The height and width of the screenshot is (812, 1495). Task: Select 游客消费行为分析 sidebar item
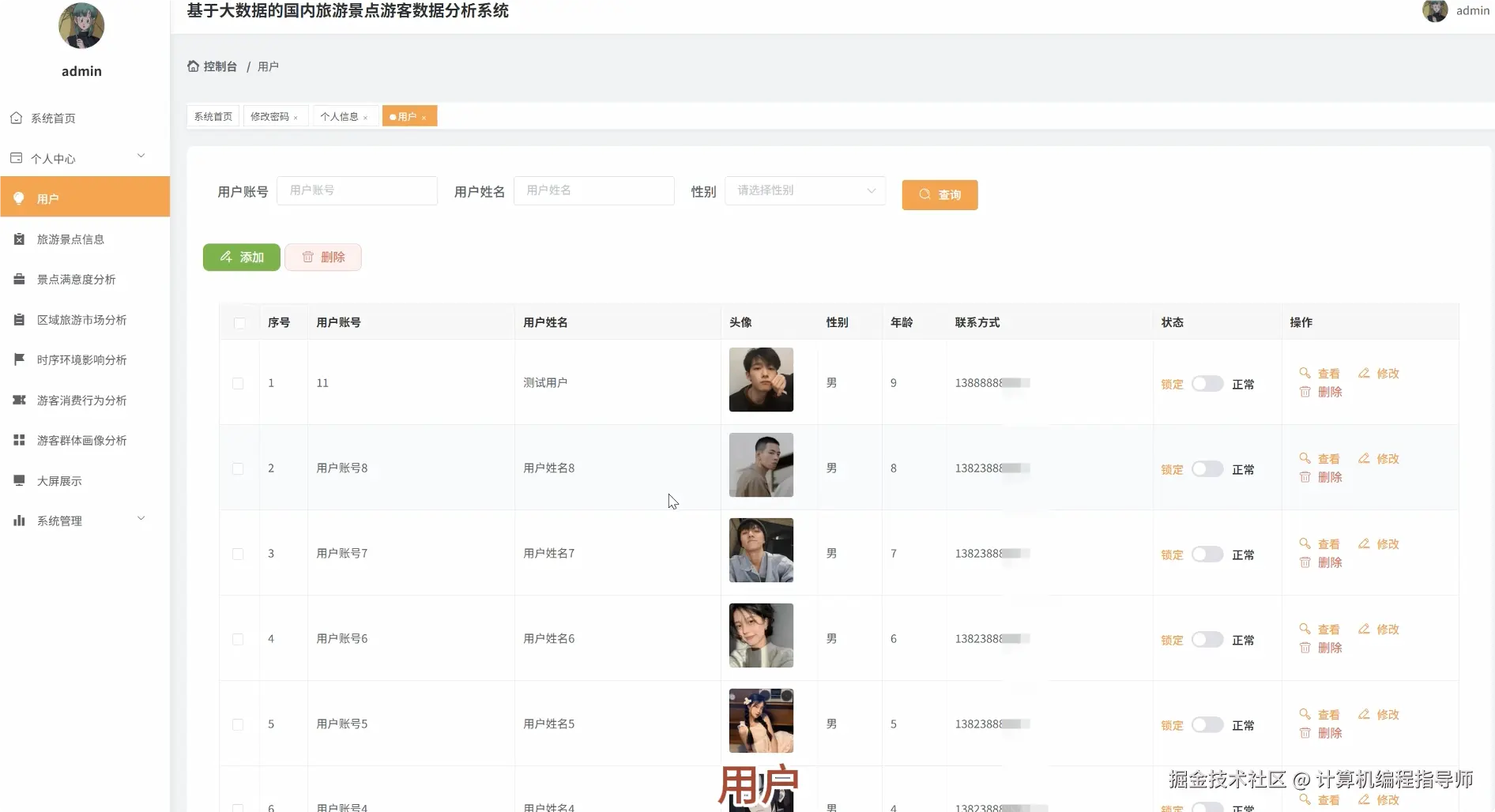click(81, 400)
